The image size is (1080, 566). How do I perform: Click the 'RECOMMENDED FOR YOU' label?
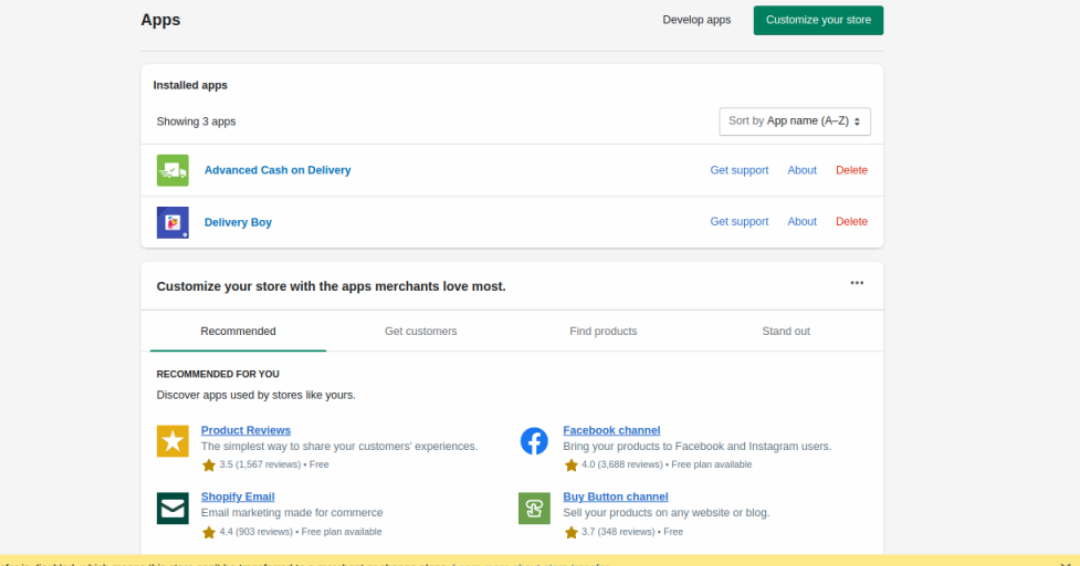pyautogui.click(x=218, y=374)
